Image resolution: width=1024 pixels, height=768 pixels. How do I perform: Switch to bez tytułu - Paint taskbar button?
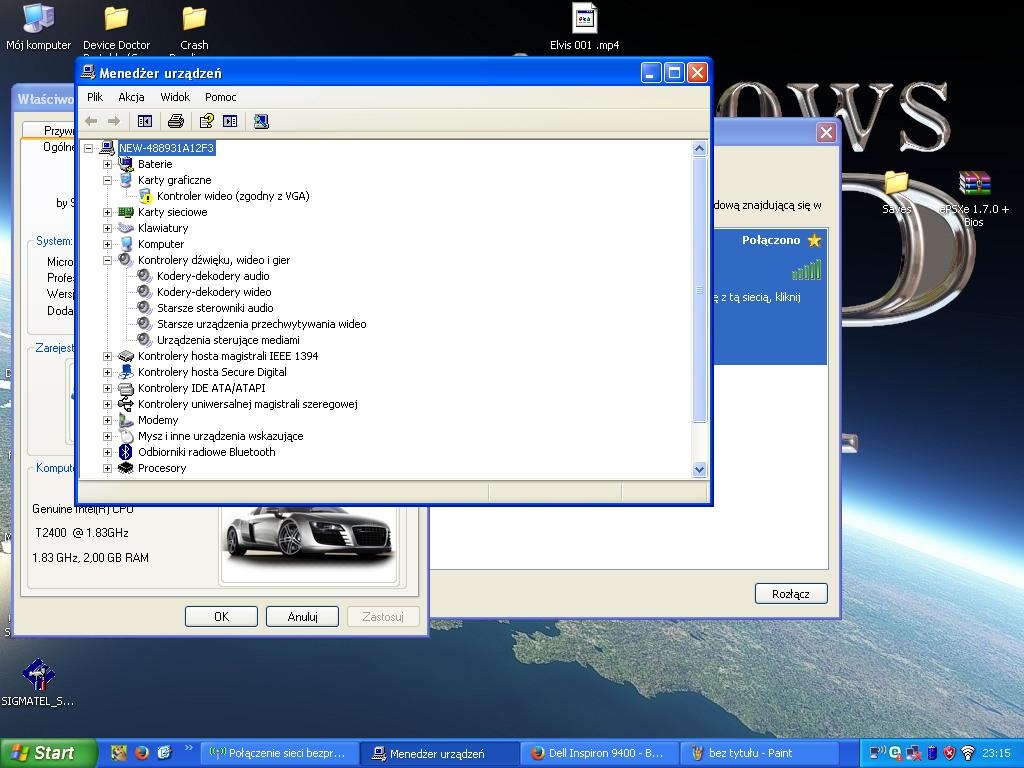tap(760, 754)
